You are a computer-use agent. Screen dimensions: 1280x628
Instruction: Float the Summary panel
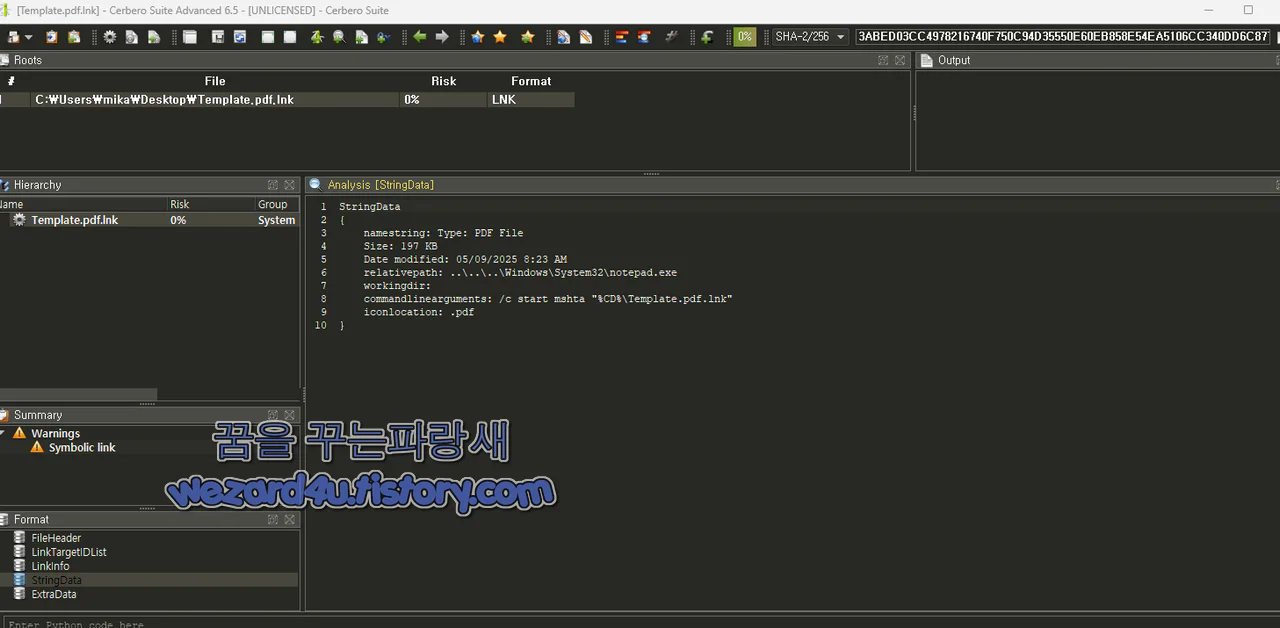pos(273,415)
